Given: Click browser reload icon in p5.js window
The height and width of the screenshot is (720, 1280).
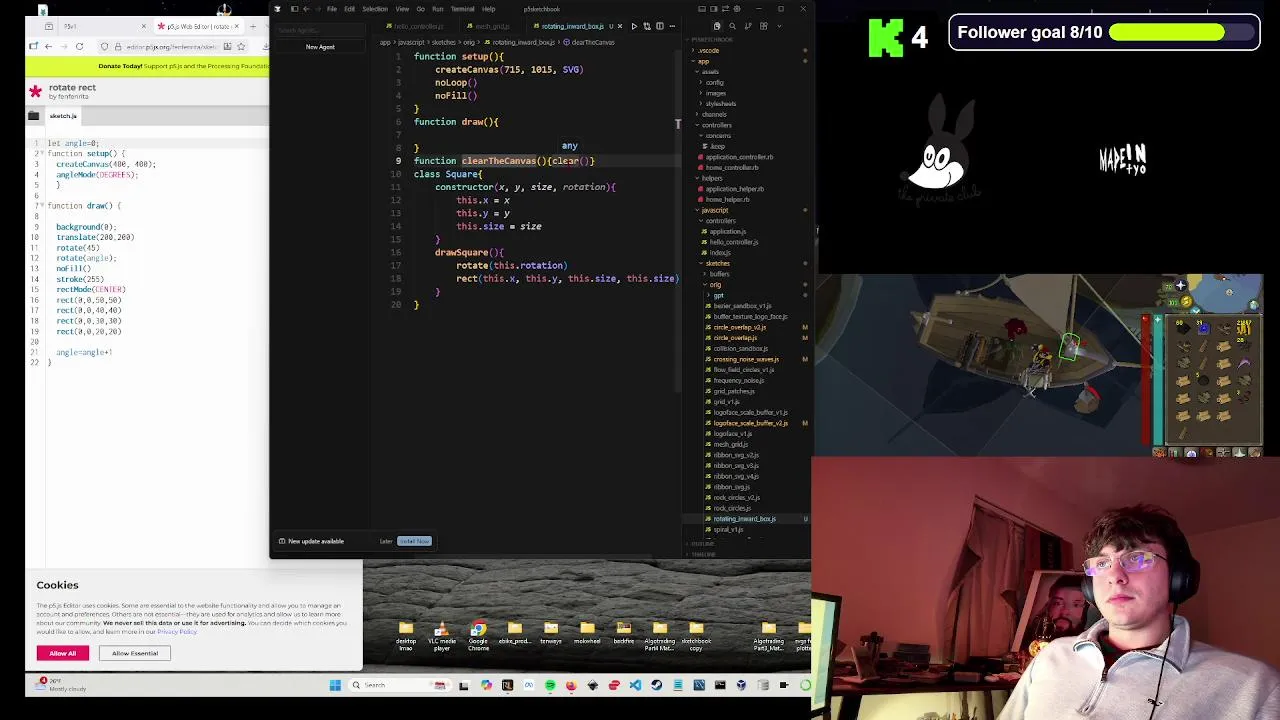Looking at the screenshot, I should tap(79, 47).
